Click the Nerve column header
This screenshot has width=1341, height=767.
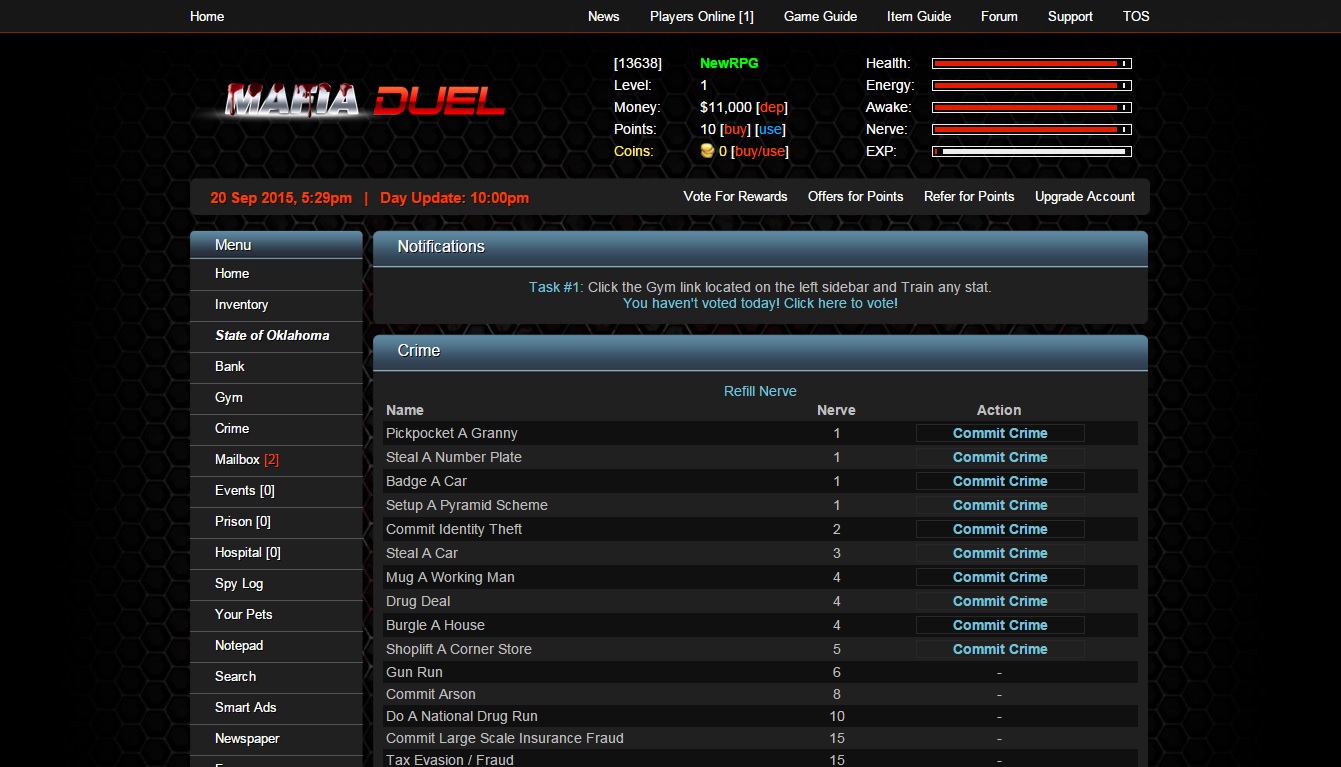(836, 410)
